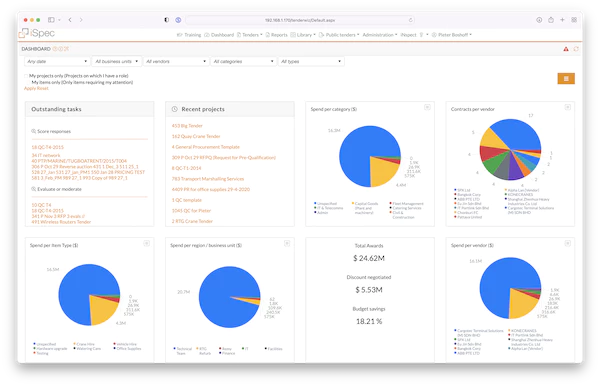Click the Safari share icon
Screen dimensions: 600x386
[x=551, y=20]
